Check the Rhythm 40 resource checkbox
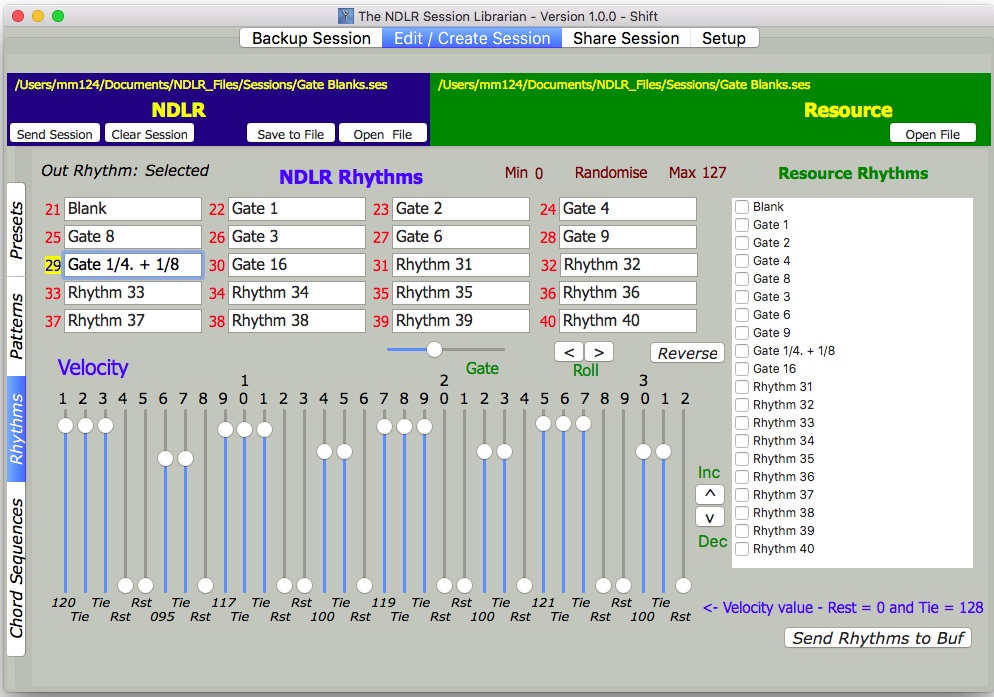 click(x=742, y=549)
